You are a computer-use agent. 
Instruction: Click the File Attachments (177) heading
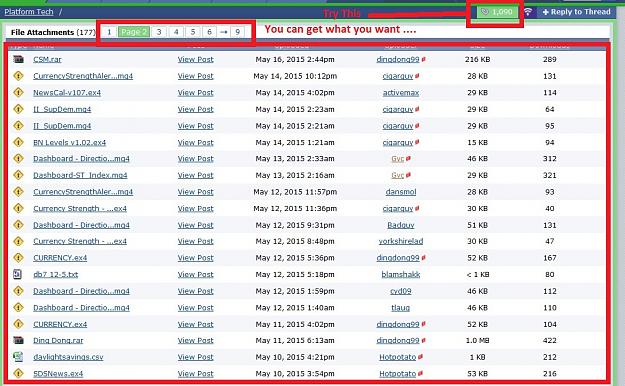[x=53, y=32]
